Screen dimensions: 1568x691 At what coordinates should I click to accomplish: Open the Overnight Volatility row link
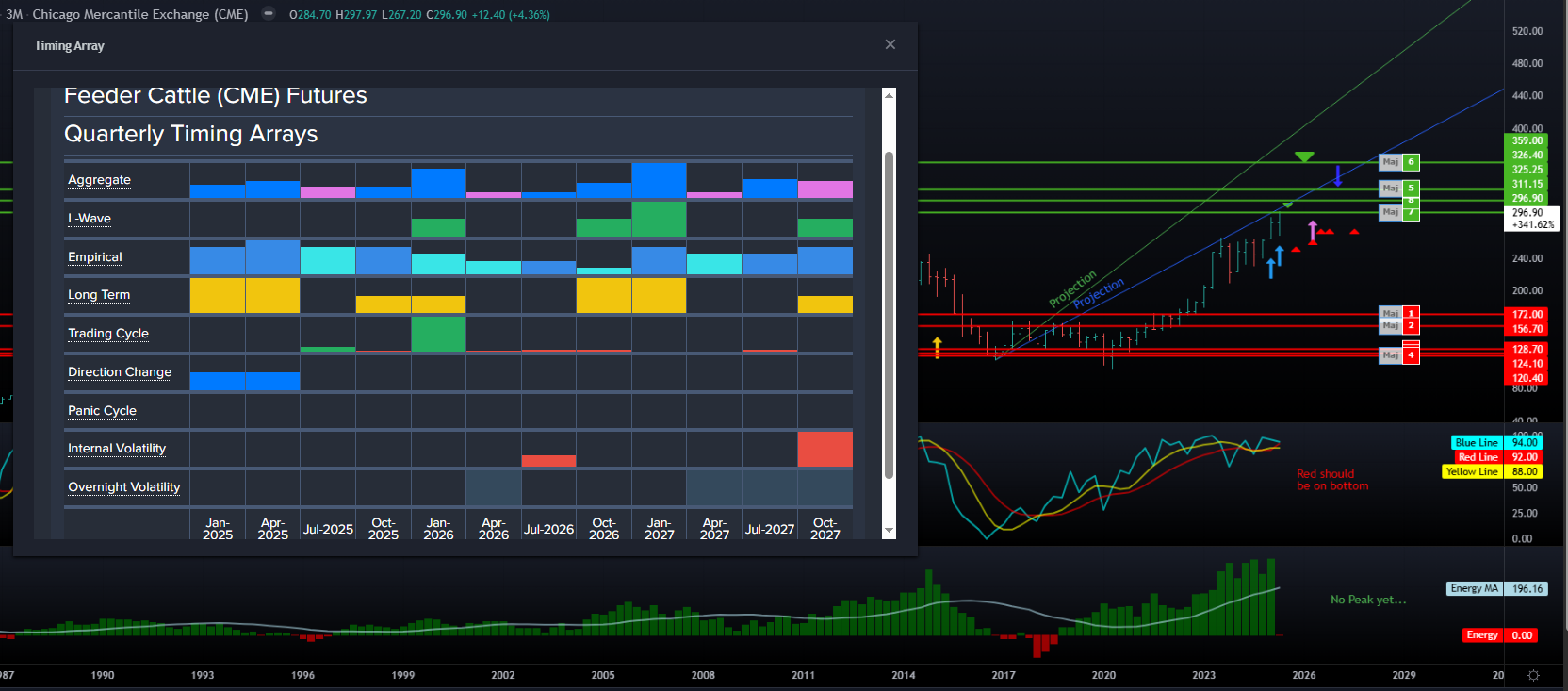click(123, 487)
